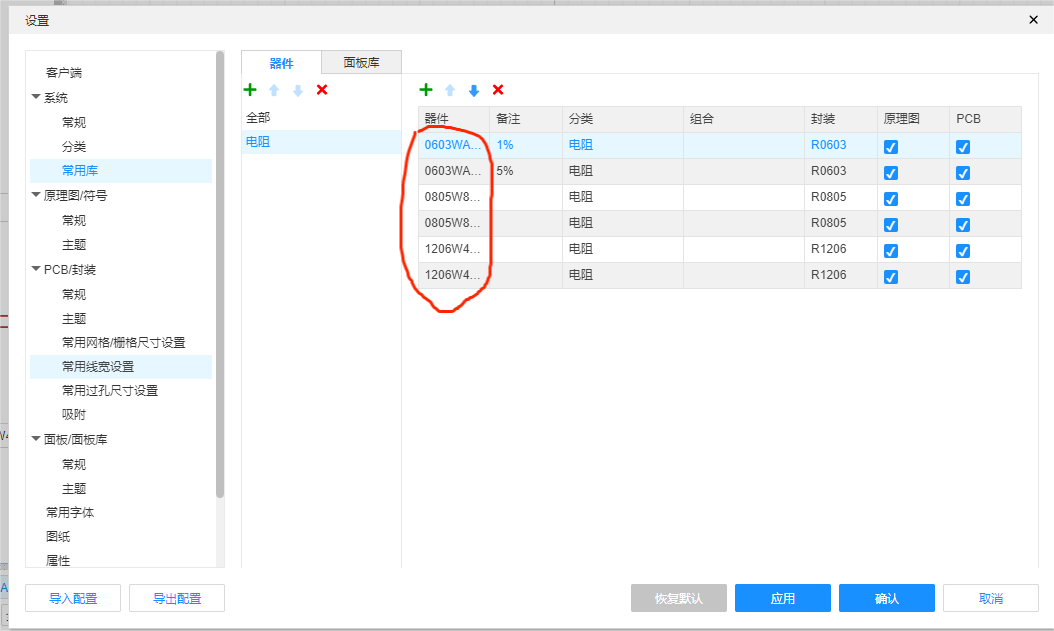Click green plus icon above the category list

(x=250, y=90)
